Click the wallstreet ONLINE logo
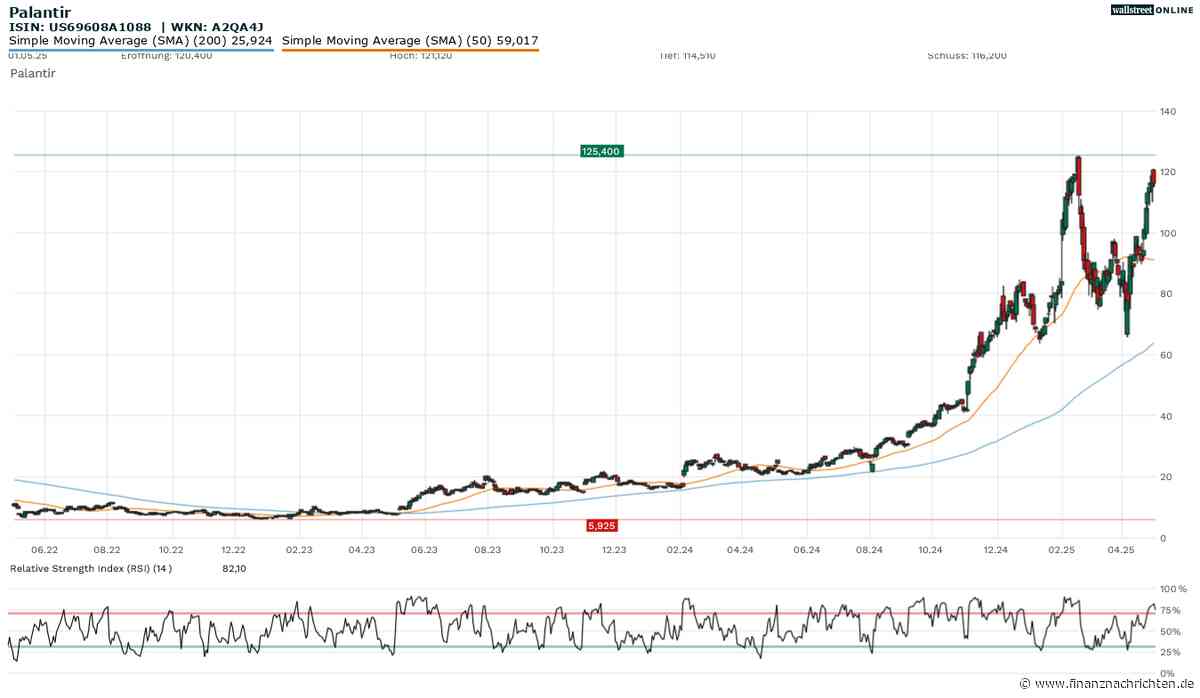Screen dimensions: 1200x698 click(x=1151, y=10)
